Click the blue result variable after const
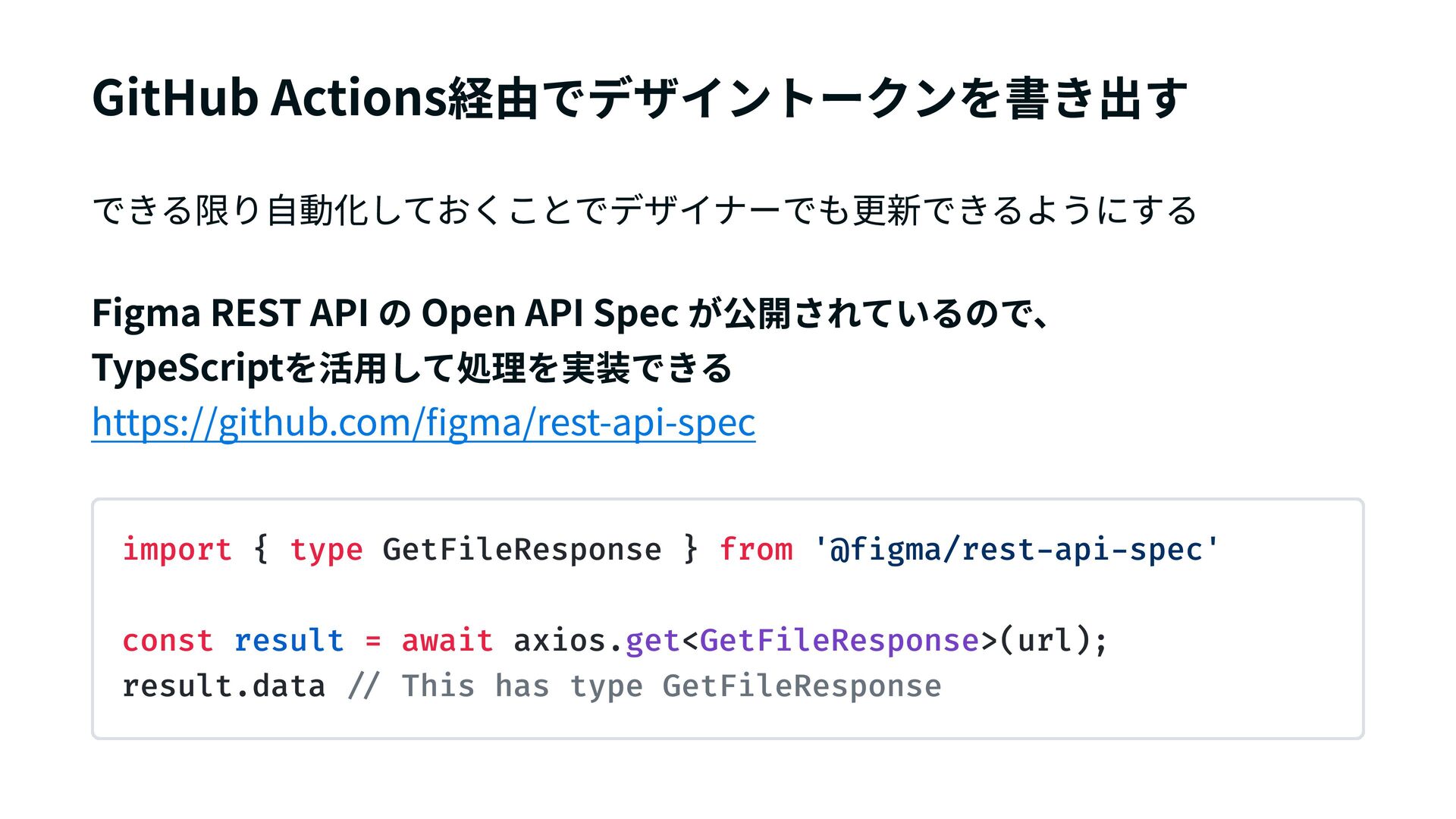This screenshot has width=1456, height=819. [288, 641]
